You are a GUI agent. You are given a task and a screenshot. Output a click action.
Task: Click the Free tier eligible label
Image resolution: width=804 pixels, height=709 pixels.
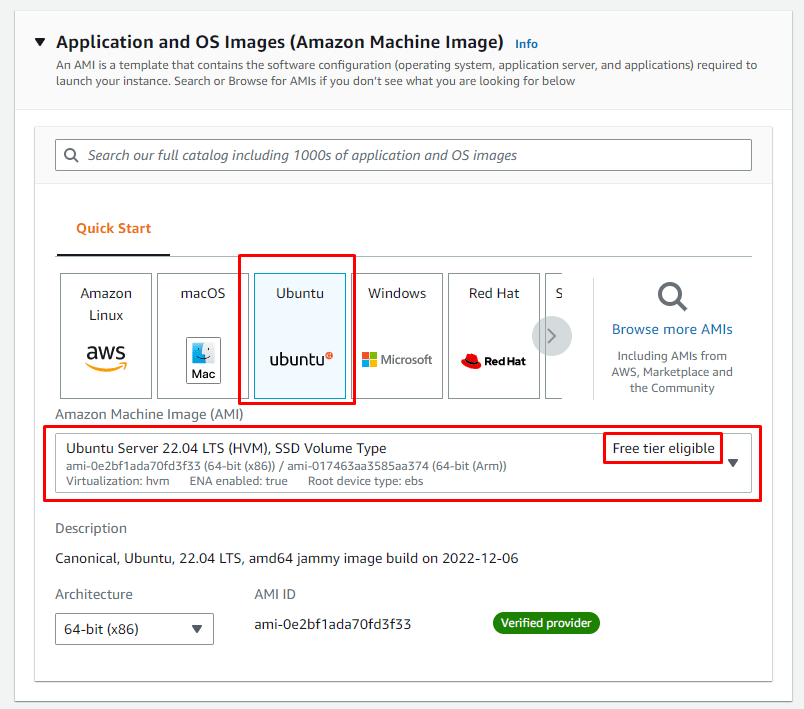(x=664, y=448)
